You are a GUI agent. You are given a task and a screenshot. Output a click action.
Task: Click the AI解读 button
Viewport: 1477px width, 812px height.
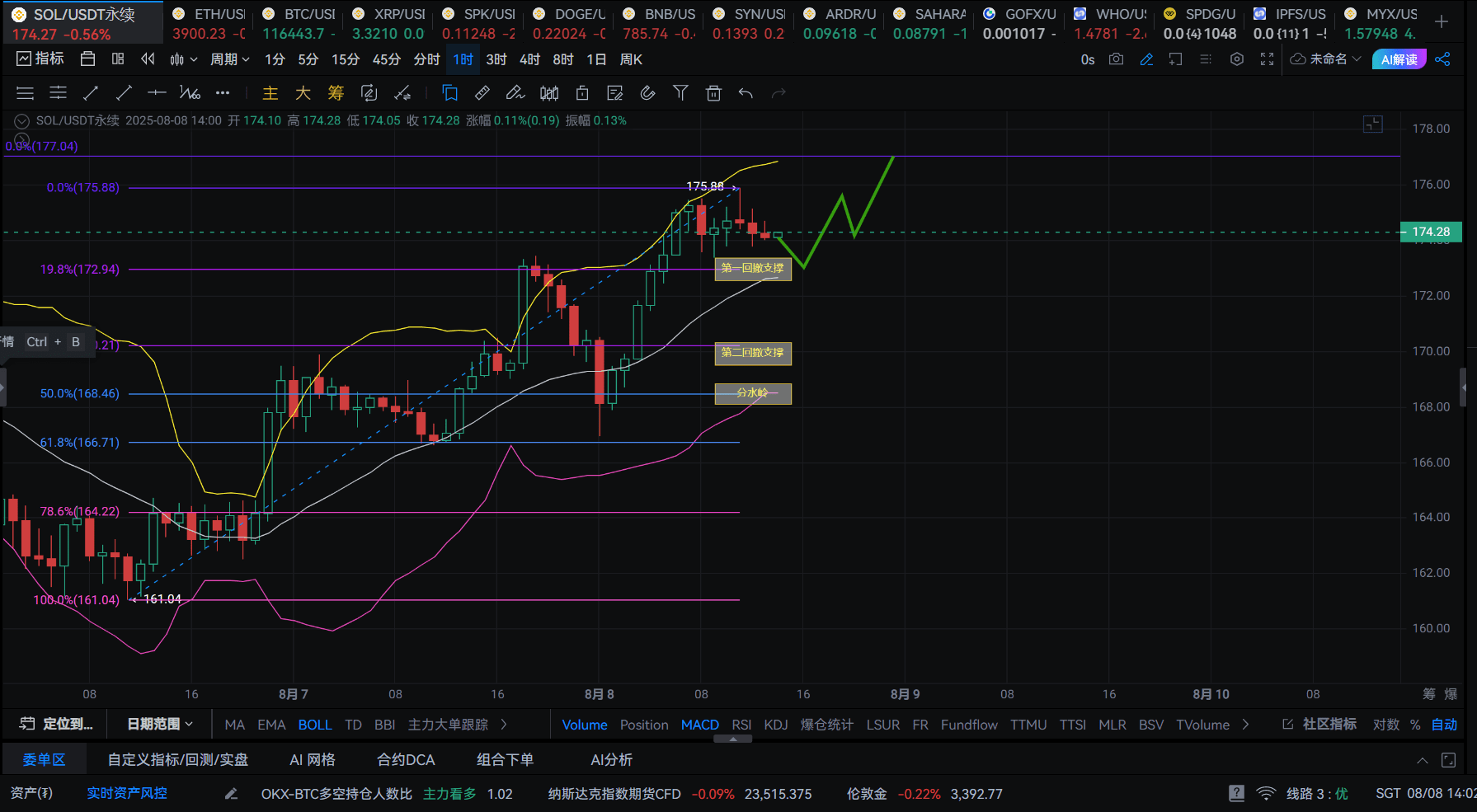click(x=1399, y=59)
